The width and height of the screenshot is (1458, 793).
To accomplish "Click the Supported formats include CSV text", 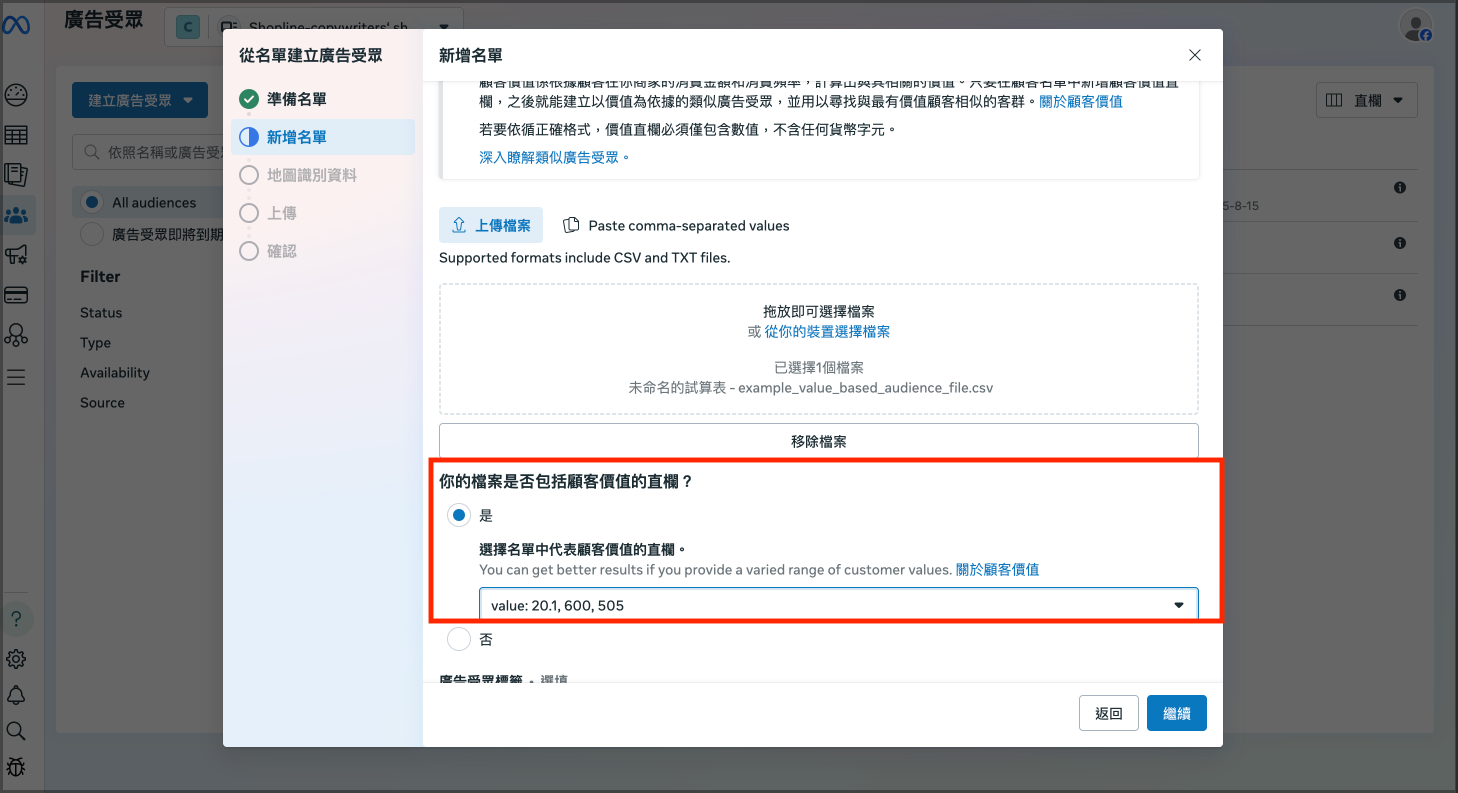I will (584, 257).
